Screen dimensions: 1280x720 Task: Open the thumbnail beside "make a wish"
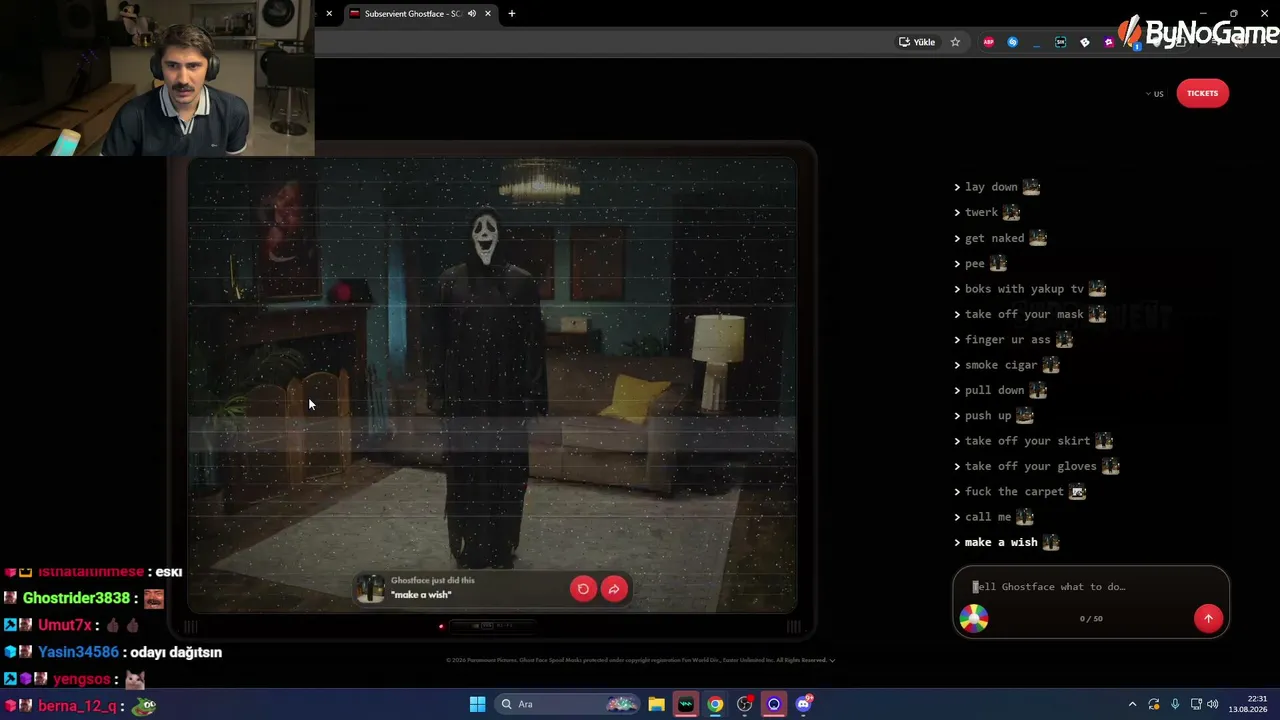[1050, 542]
